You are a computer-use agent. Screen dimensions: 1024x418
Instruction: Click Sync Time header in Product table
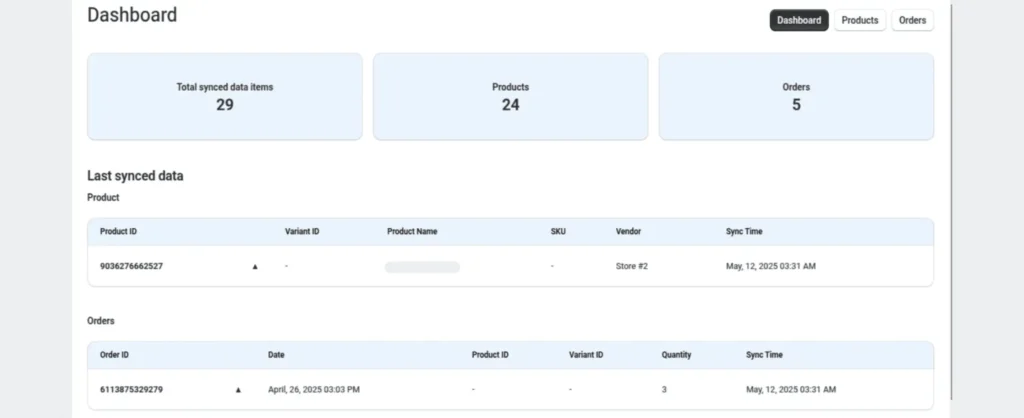click(744, 232)
